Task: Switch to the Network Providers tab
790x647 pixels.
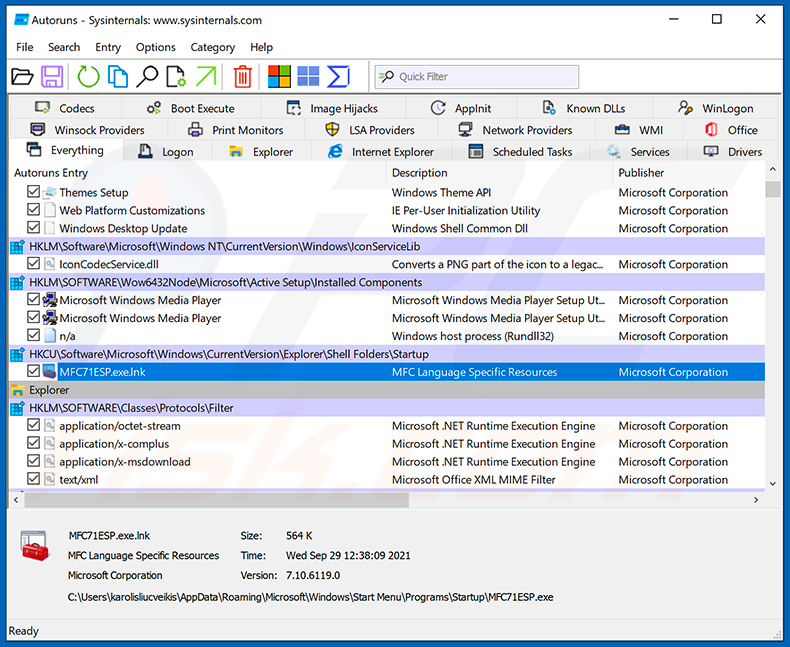Action: pyautogui.click(x=516, y=130)
